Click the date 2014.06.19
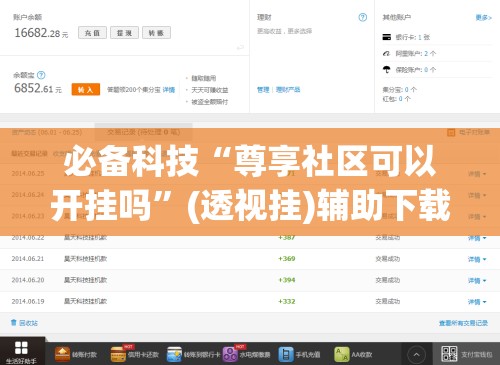 pos(28,301)
